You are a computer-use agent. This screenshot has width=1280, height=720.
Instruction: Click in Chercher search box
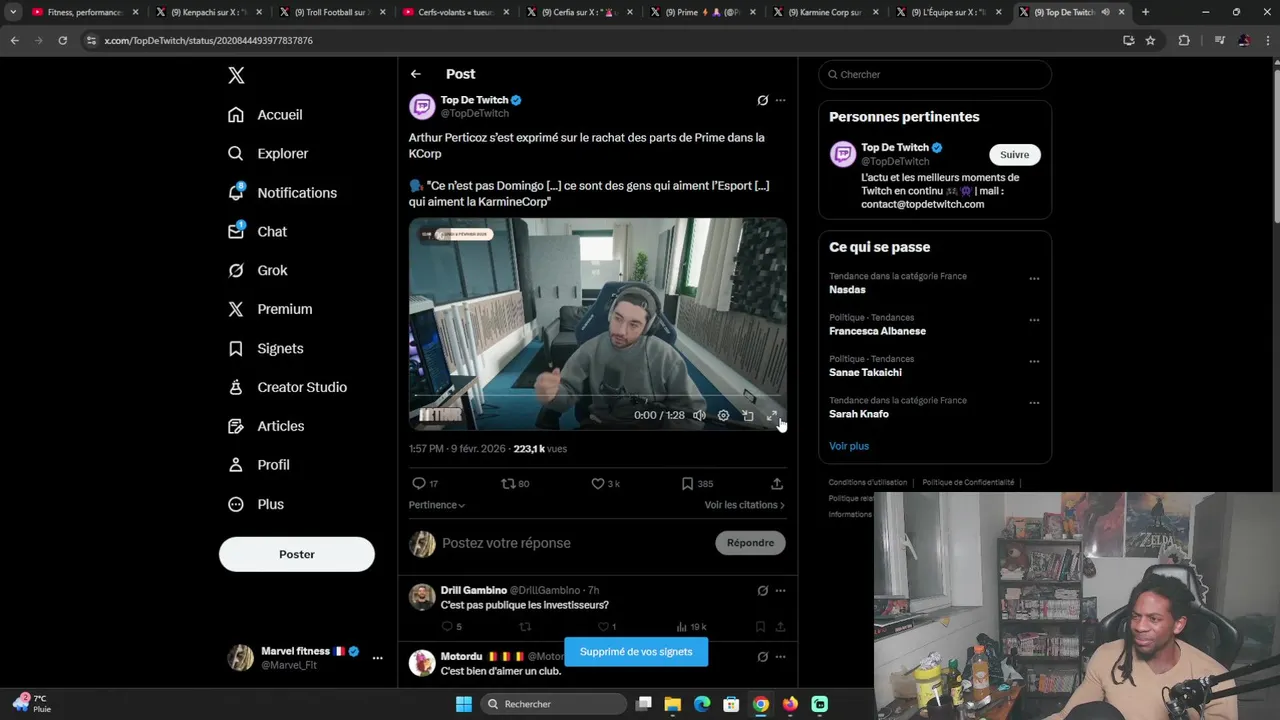(935, 75)
